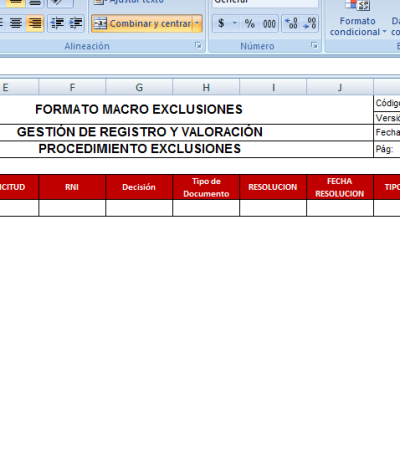
Task: Expand the dollar format dropdown arrow
Action: point(235,24)
